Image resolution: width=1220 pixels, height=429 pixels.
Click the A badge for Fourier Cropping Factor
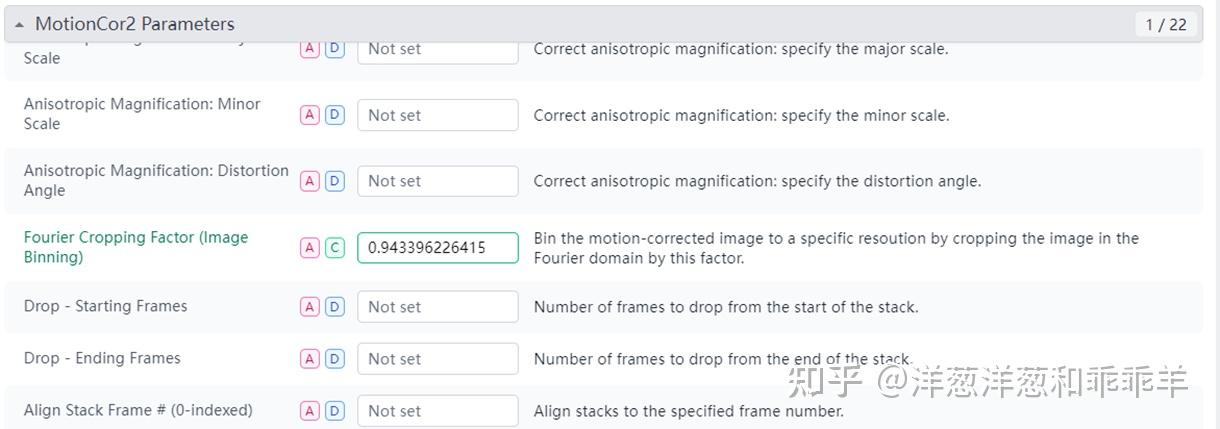point(310,248)
